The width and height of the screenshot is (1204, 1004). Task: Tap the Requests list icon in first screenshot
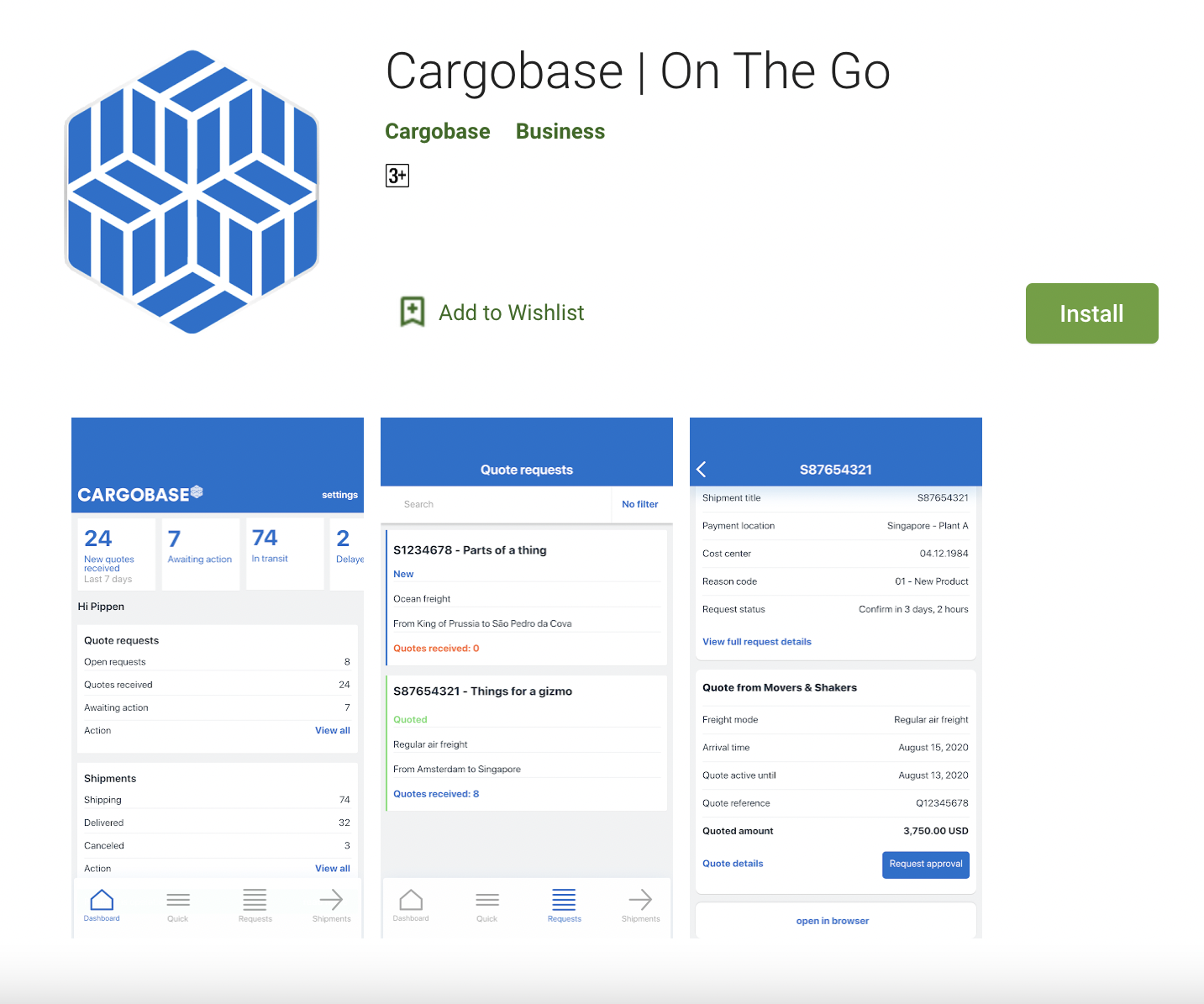pyautogui.click(x=255, y=901)
